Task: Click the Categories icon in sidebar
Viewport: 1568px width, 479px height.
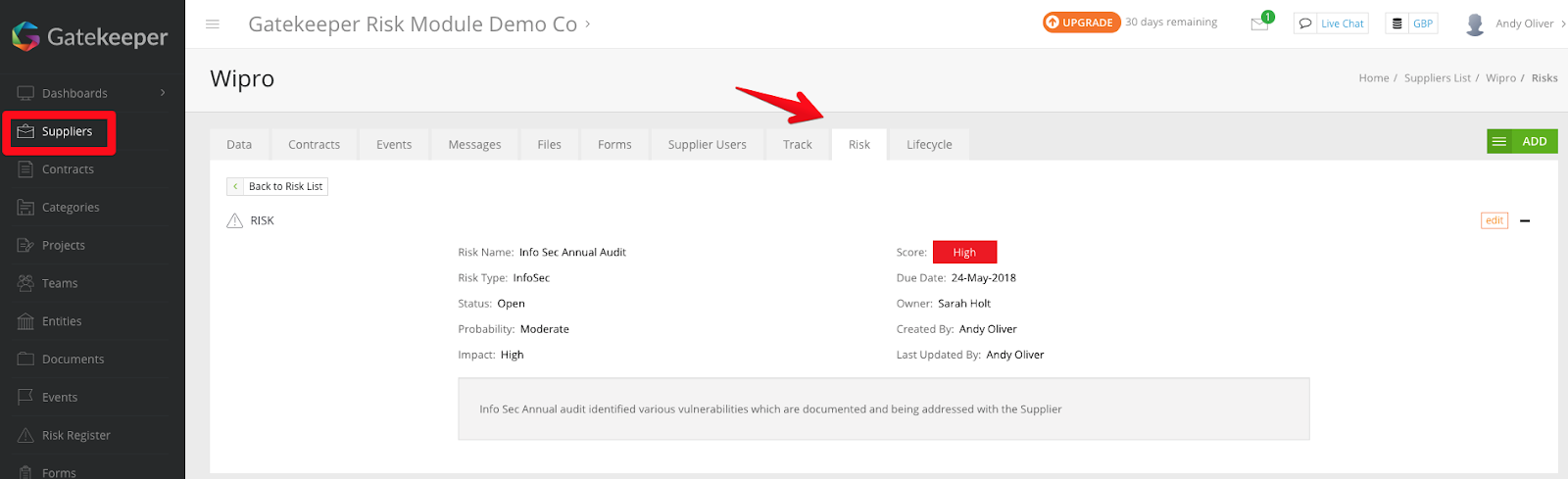Action: click(25, 207)
